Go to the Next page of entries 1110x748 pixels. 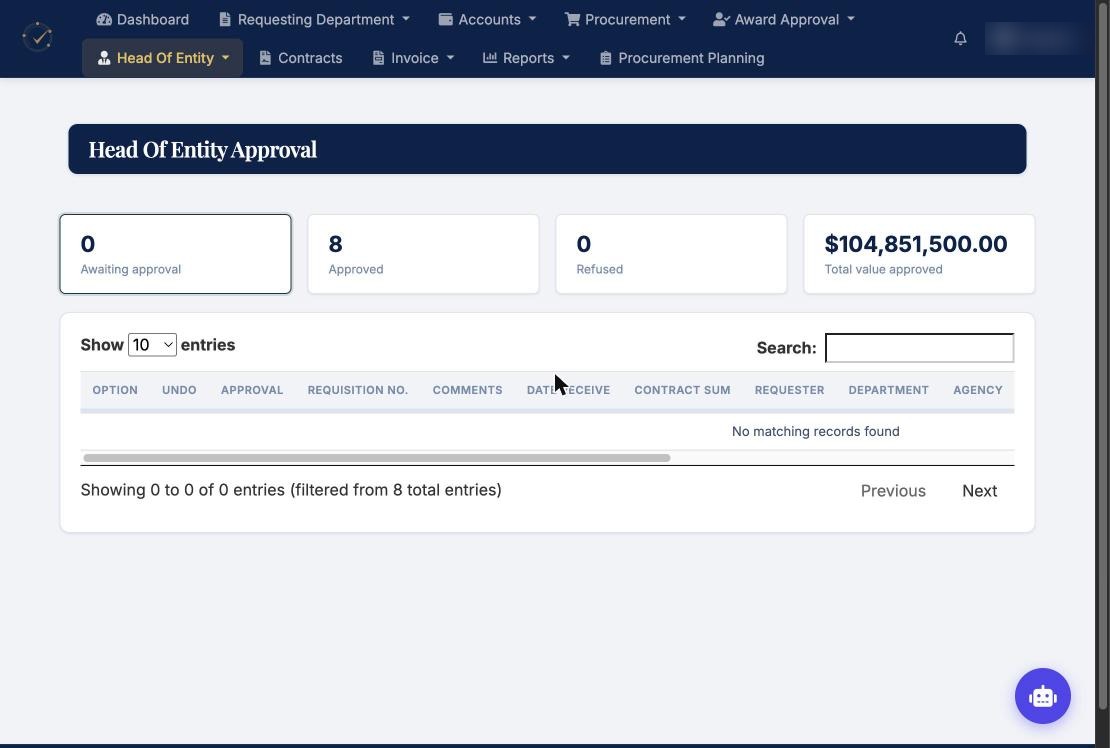pyautogui.click(x=979, y=490)
